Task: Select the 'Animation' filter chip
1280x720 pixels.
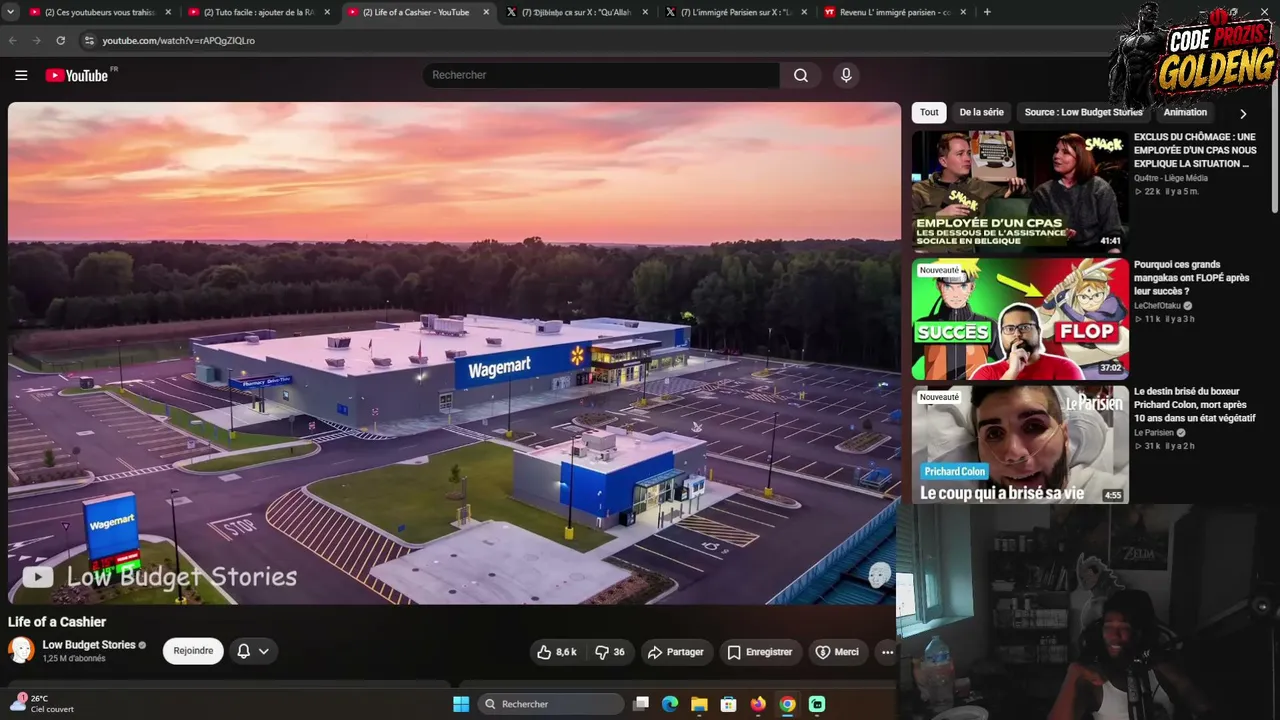Action: point(1185,112)
